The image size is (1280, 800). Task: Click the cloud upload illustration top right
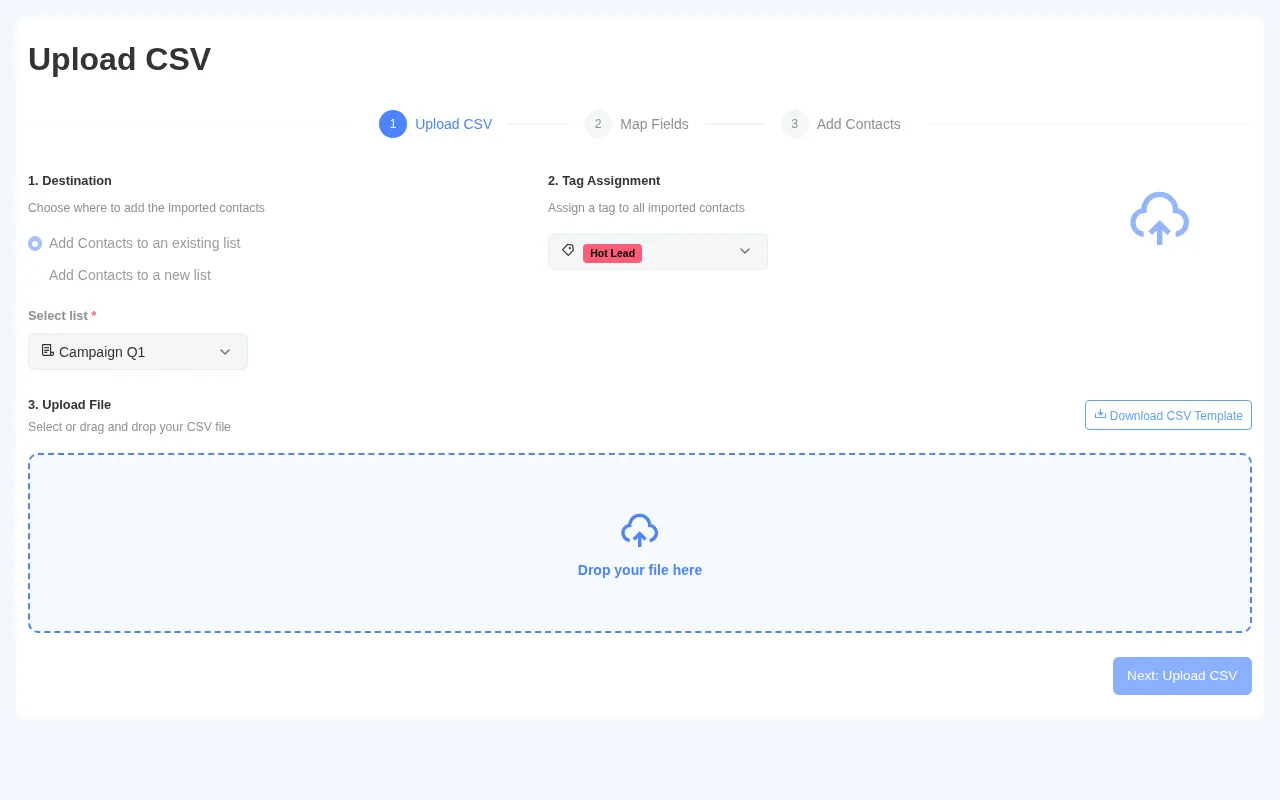click(x=1159, y=218)
